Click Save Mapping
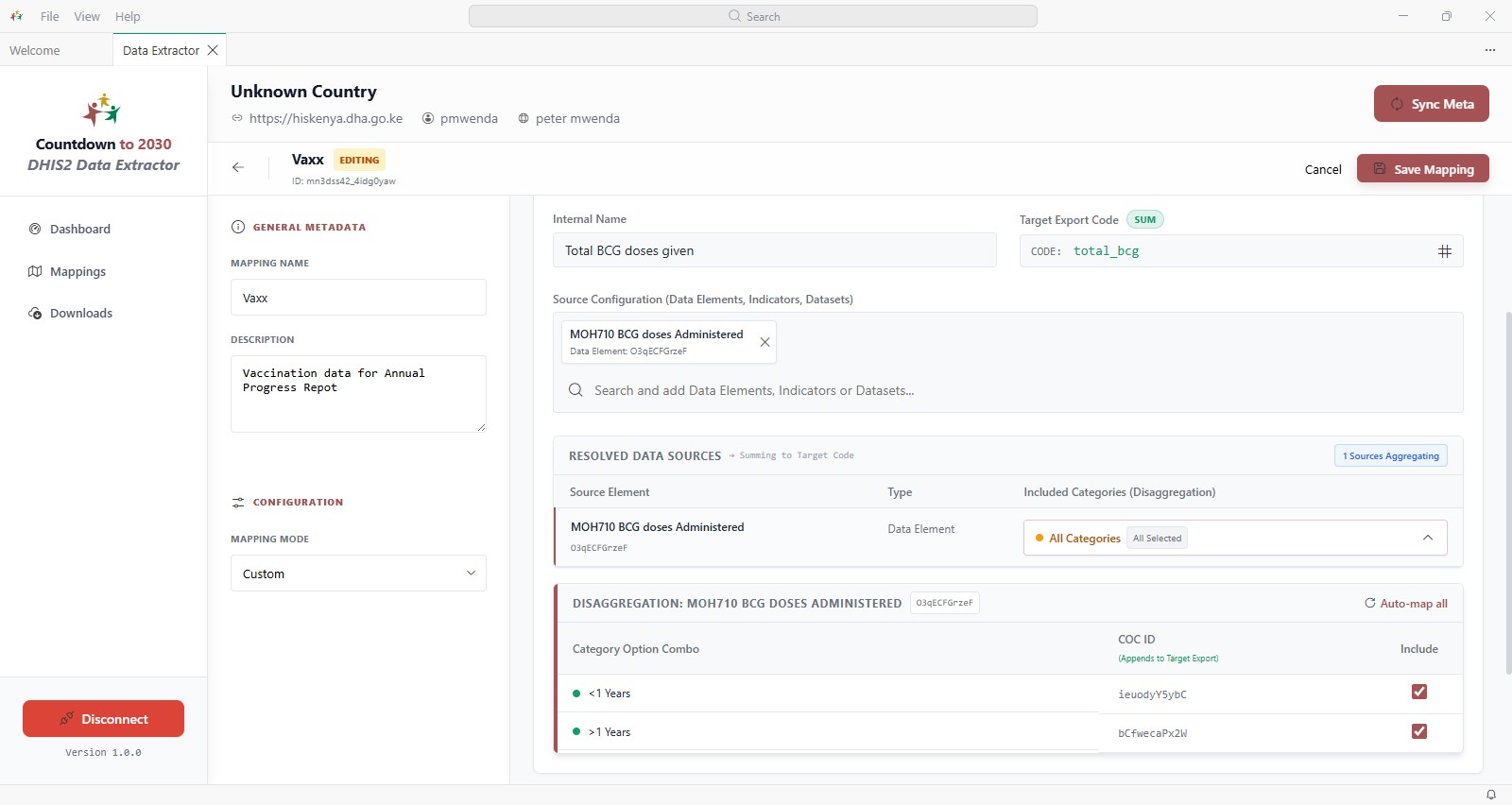 coord(1422,169)
